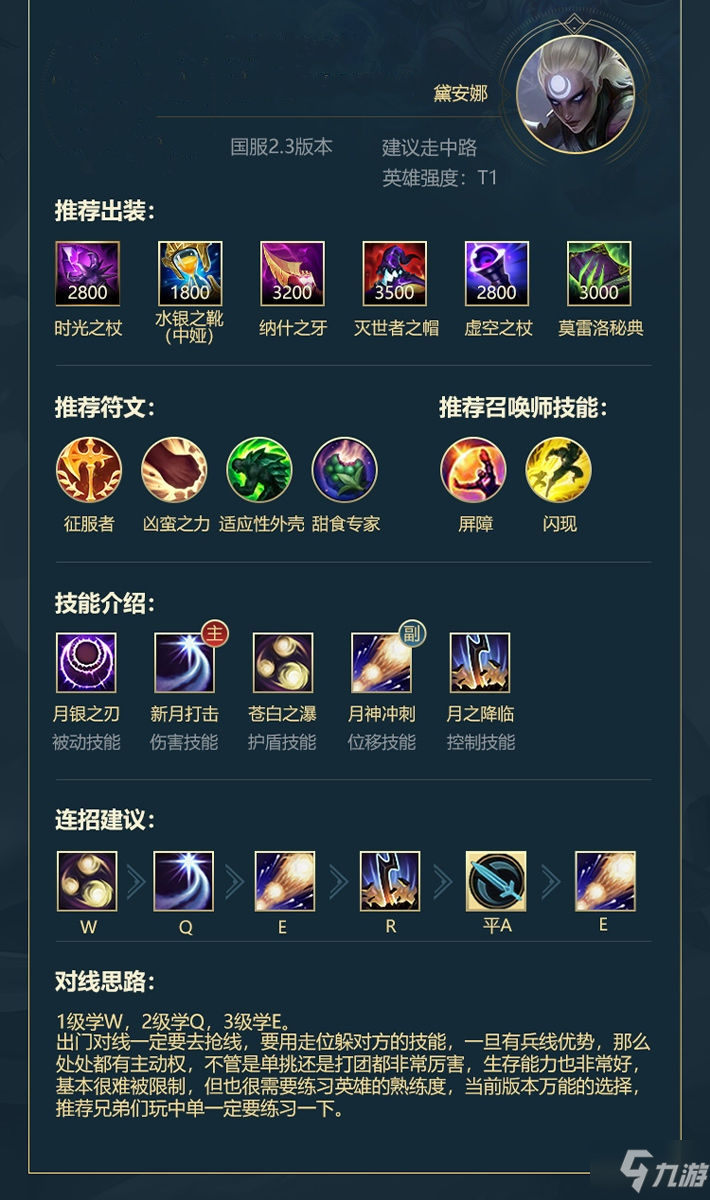Click the 苍白之瀑 shield skill icon
This screenshot has height=1200, width=710.
coord(283,663)
